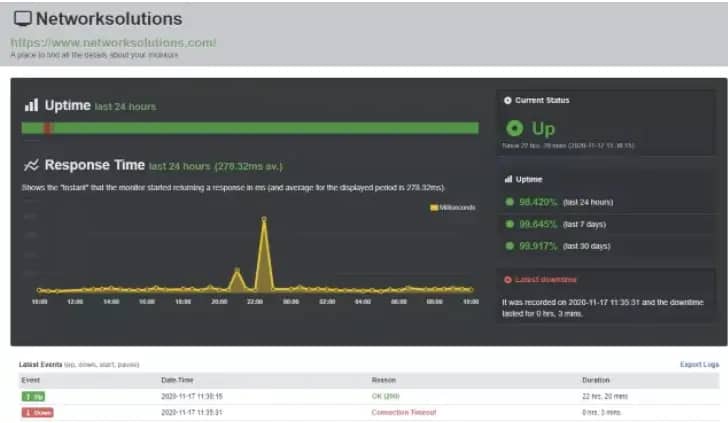Click the bar chart icon beside Uptime heading
This screenshot has height=423, width=728.
pos(32,105)
